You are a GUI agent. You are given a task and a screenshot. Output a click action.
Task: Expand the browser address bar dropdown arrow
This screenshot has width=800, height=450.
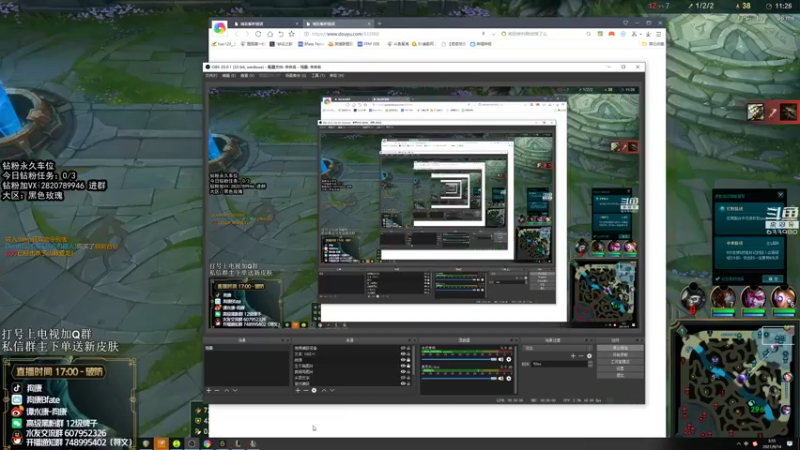(x=493, y=34)
